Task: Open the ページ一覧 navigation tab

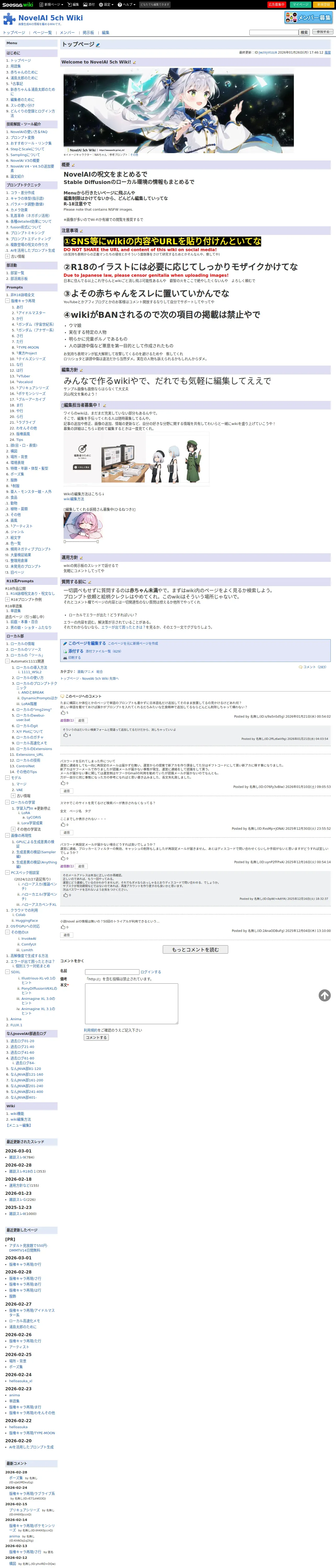Action: coord(42,32)
